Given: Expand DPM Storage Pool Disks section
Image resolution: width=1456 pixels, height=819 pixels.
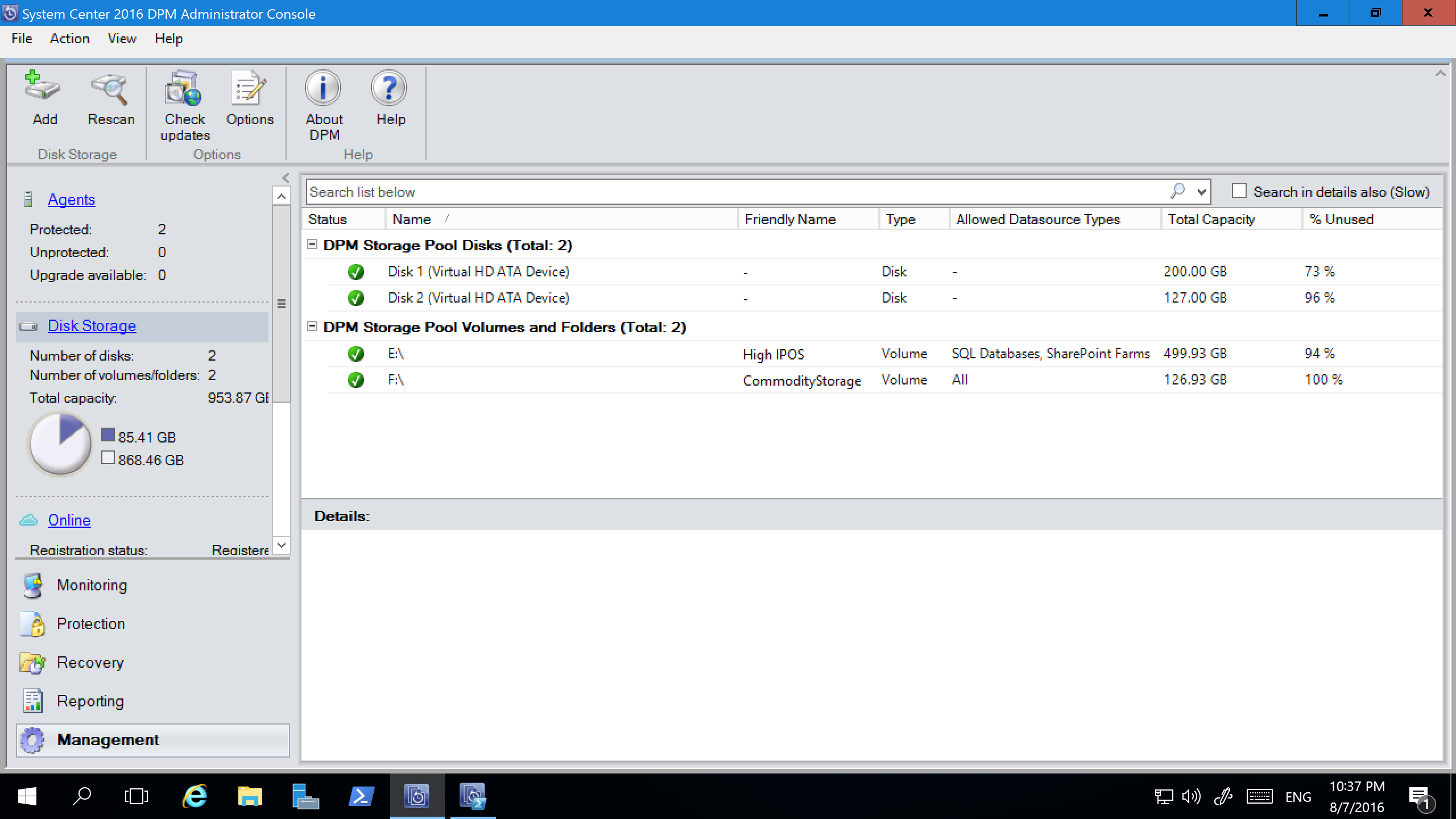Looking at the screenshot, I should click(x=313, y=245).
